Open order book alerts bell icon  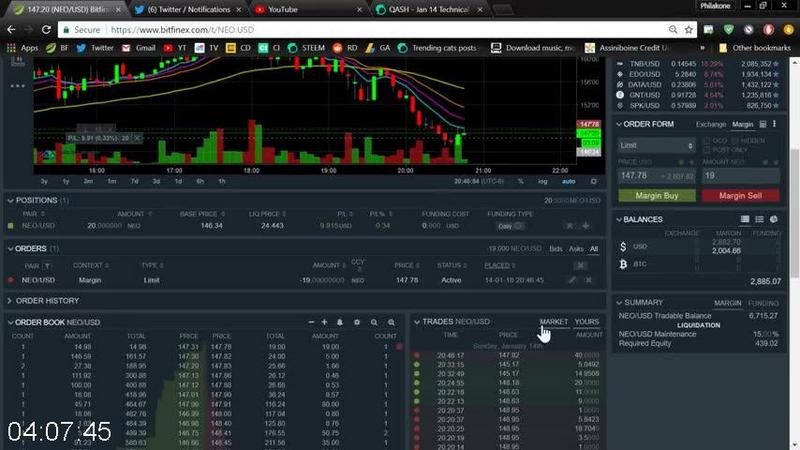340,322
